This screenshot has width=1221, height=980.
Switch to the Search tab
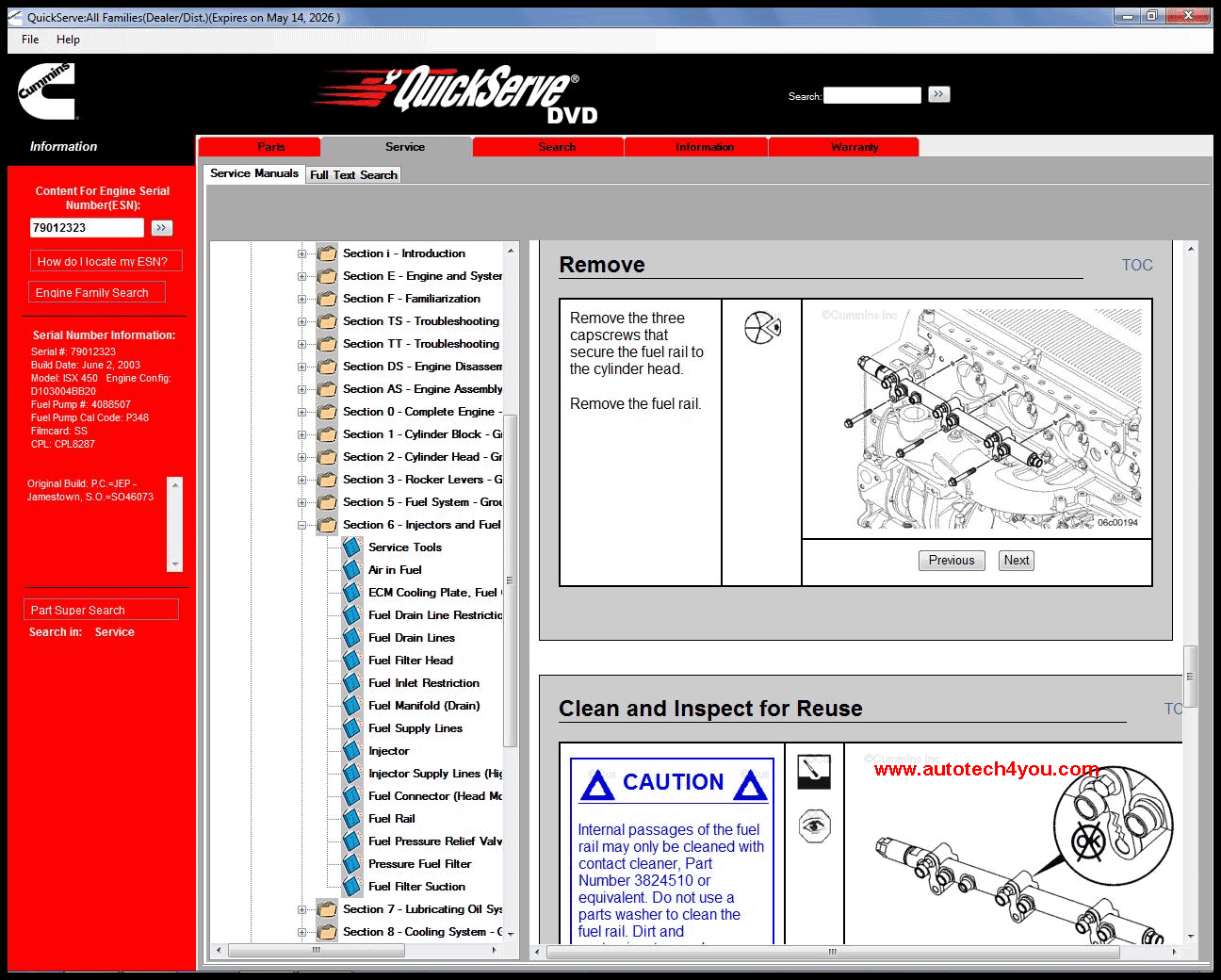click(x=548, y=147)
